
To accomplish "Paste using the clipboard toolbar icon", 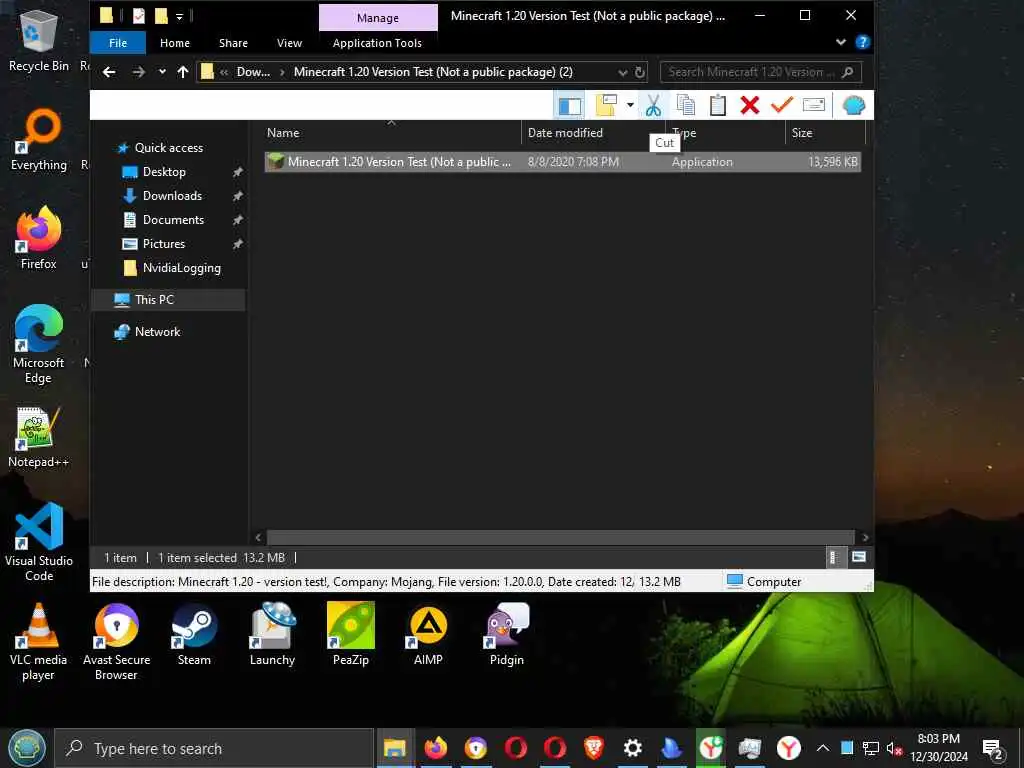I will [718, 105].
